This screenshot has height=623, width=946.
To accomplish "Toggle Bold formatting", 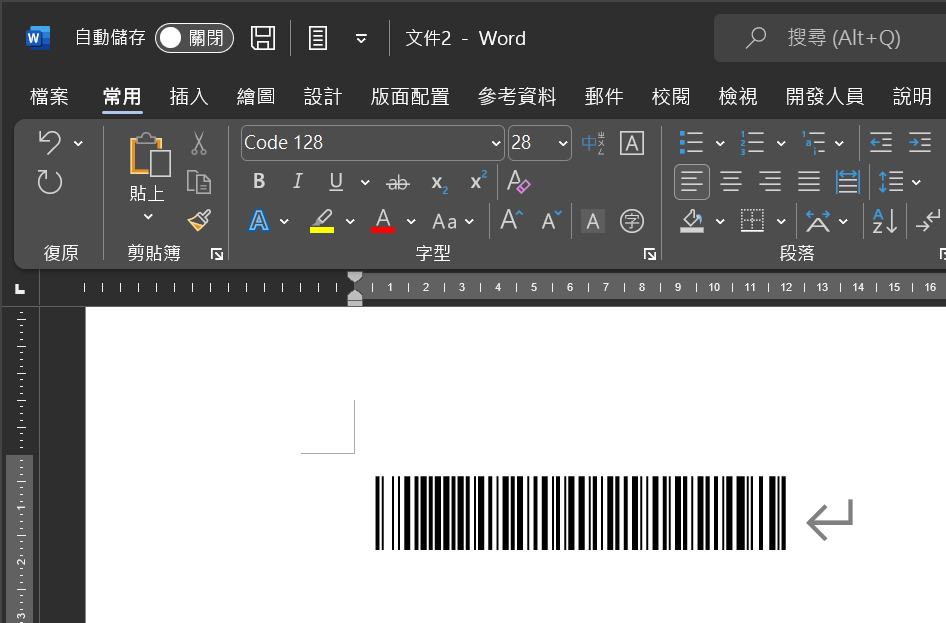I will 259,182.
